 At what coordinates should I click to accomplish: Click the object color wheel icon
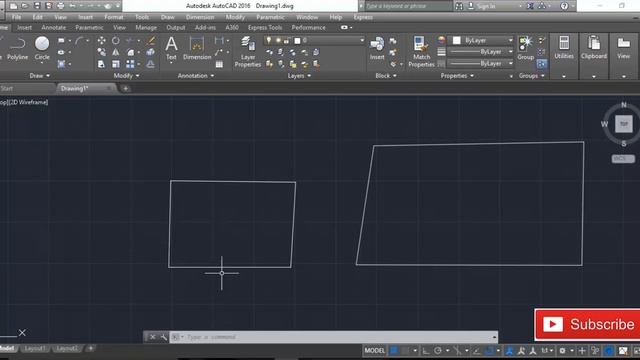point(441,40)
